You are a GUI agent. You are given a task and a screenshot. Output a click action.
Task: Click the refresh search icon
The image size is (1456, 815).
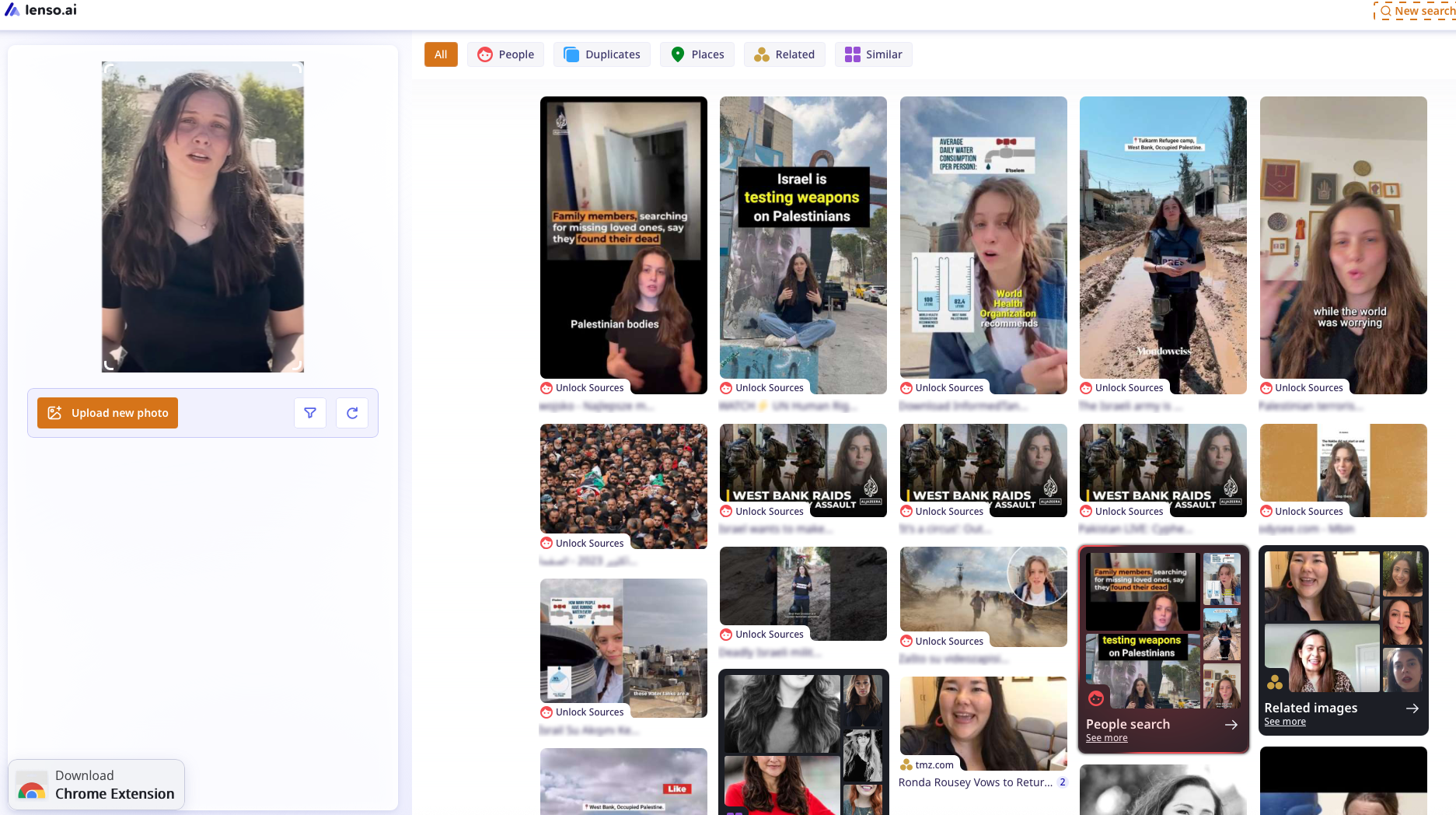coord(352,413)
